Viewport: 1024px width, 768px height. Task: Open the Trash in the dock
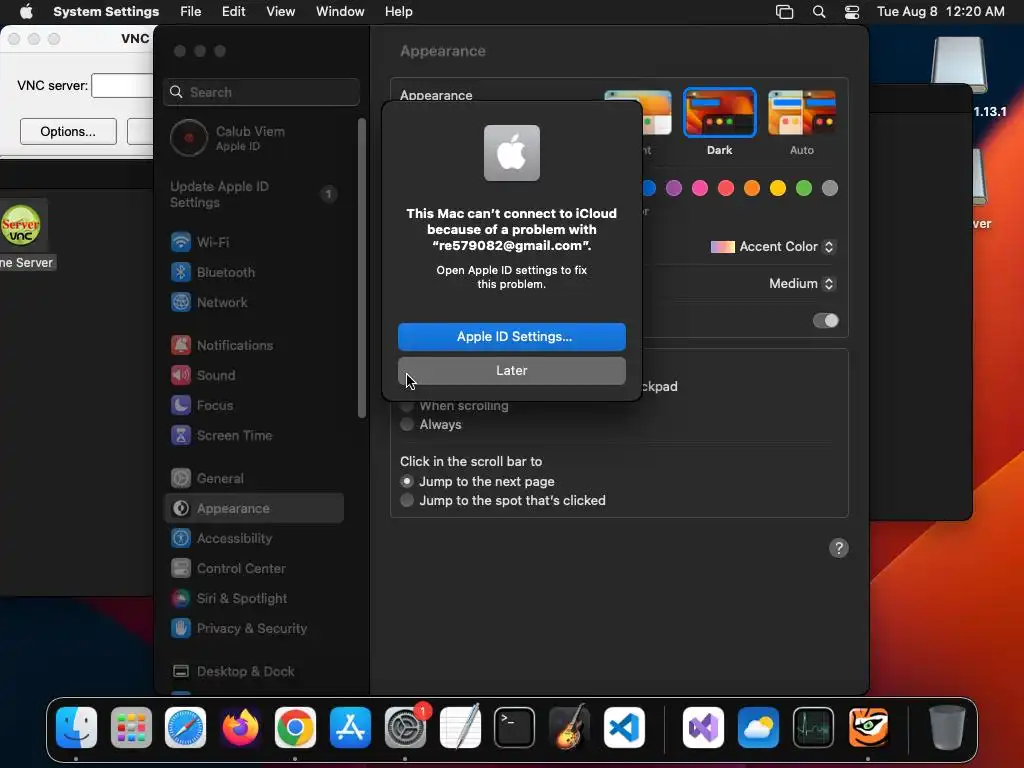[947, 727]
